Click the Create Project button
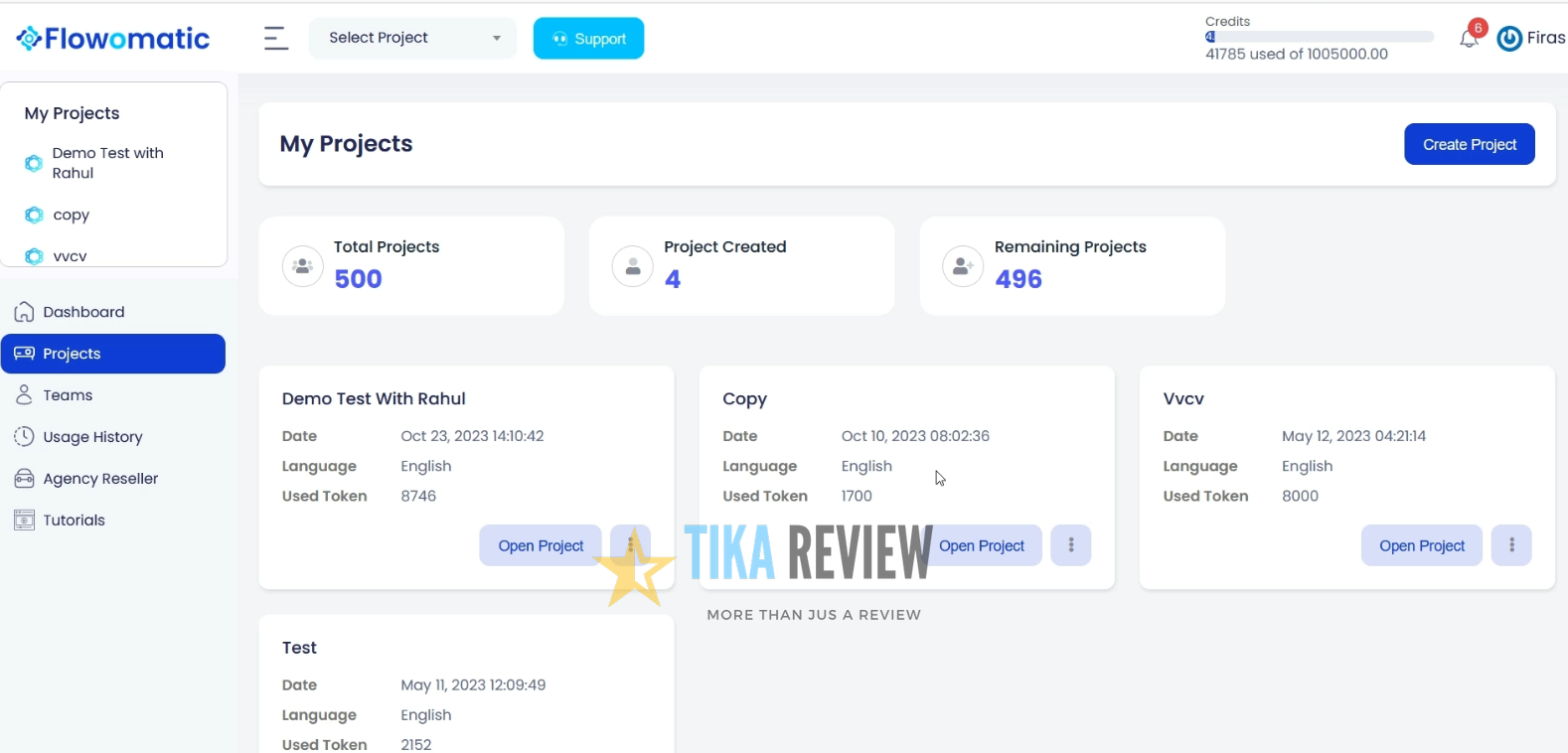Viewport: 1568px width, 753px height. 1469,144
